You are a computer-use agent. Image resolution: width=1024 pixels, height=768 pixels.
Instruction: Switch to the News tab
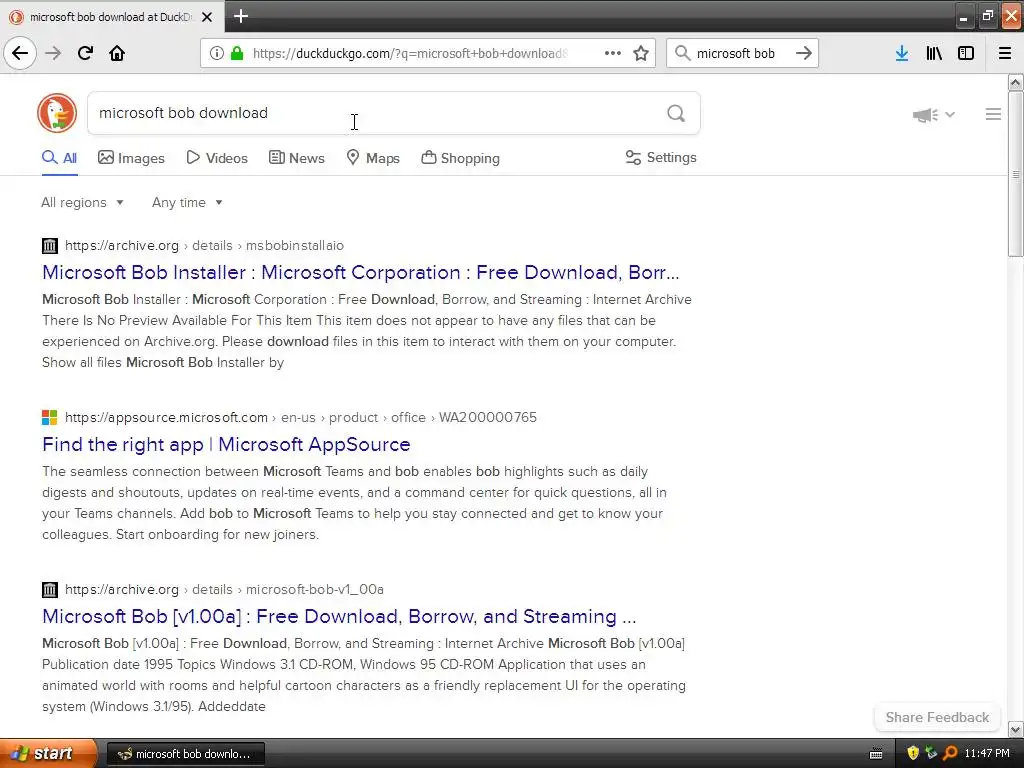pos(296,158)
